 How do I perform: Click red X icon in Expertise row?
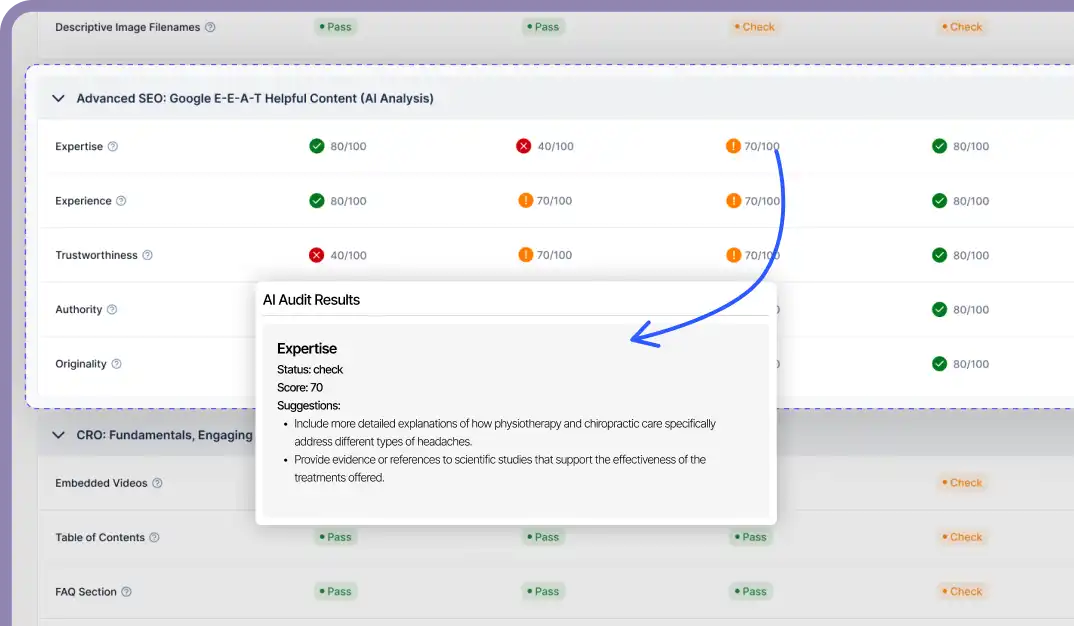(523, 146)
